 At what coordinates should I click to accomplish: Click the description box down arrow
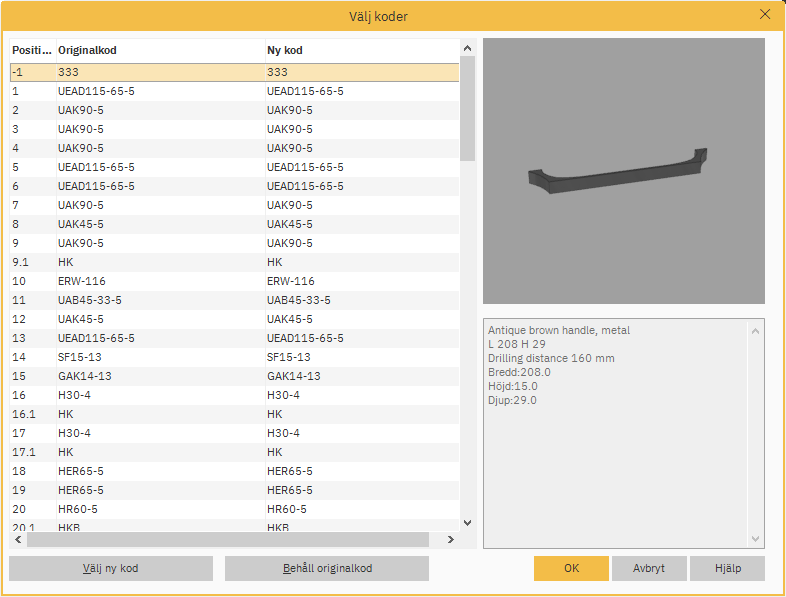[755, 539]
